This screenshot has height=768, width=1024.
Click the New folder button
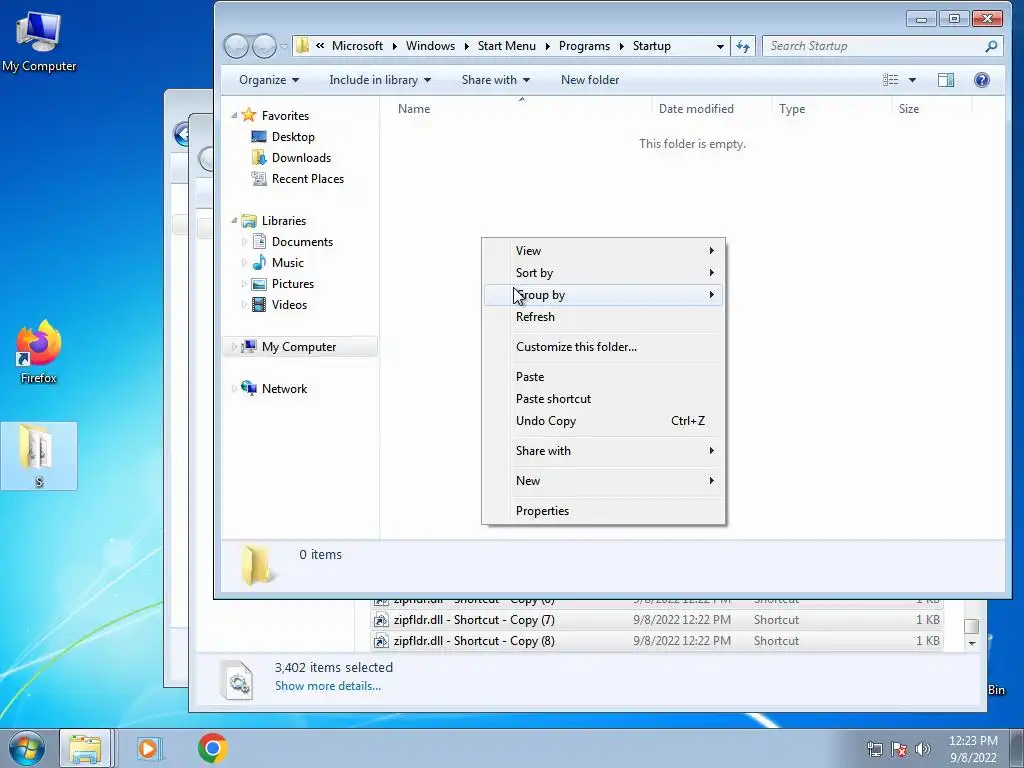pos(590,80)
